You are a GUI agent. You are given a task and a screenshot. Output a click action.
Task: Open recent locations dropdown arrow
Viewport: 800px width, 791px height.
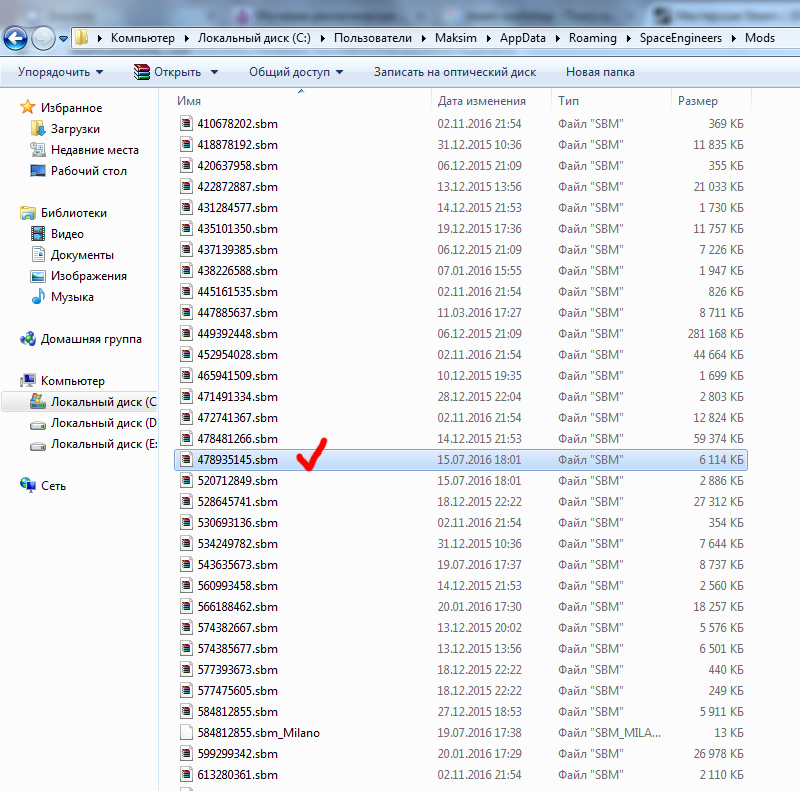pyautogui.click(x=63, y=39)
